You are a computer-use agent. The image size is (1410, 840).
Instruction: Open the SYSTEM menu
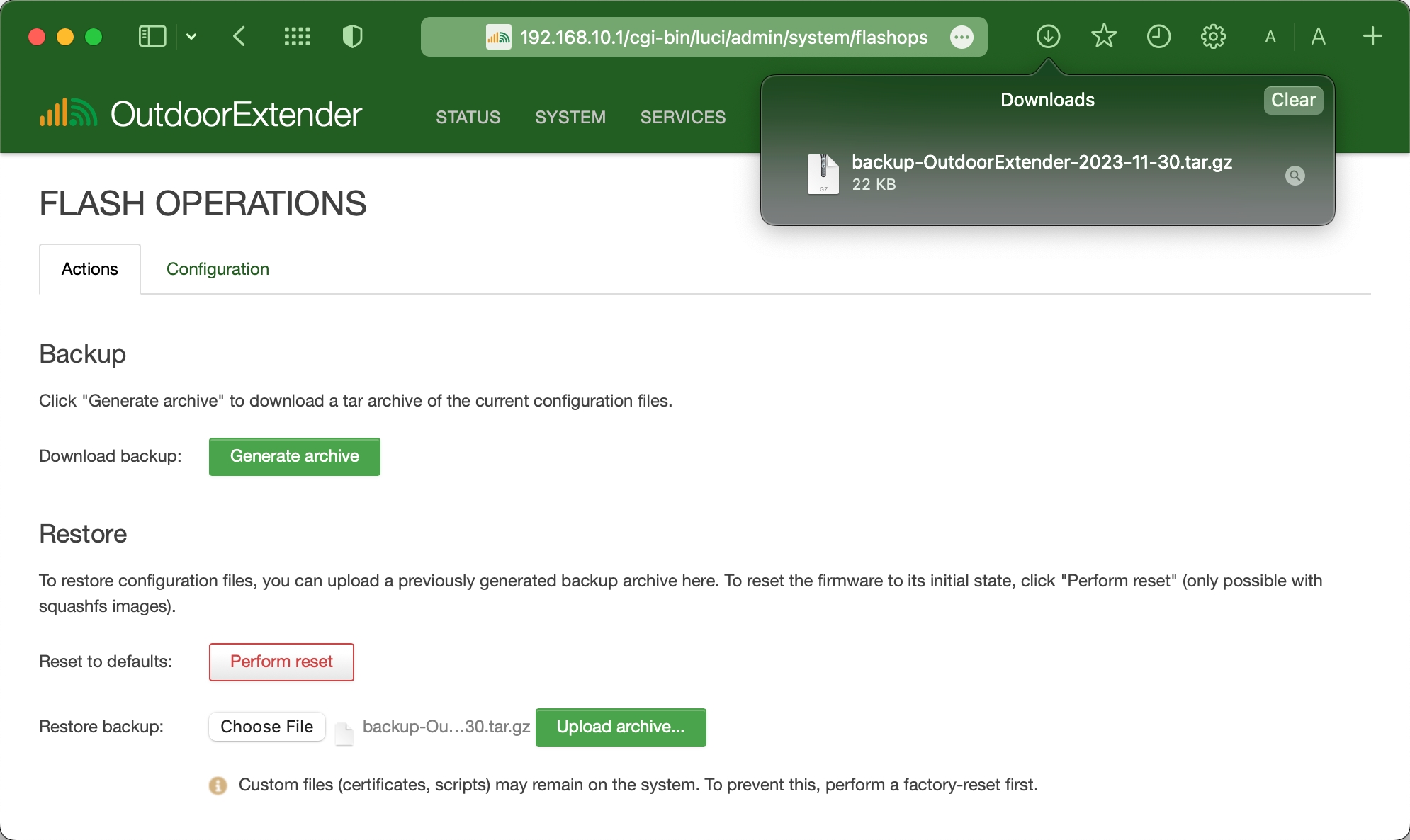570,117
